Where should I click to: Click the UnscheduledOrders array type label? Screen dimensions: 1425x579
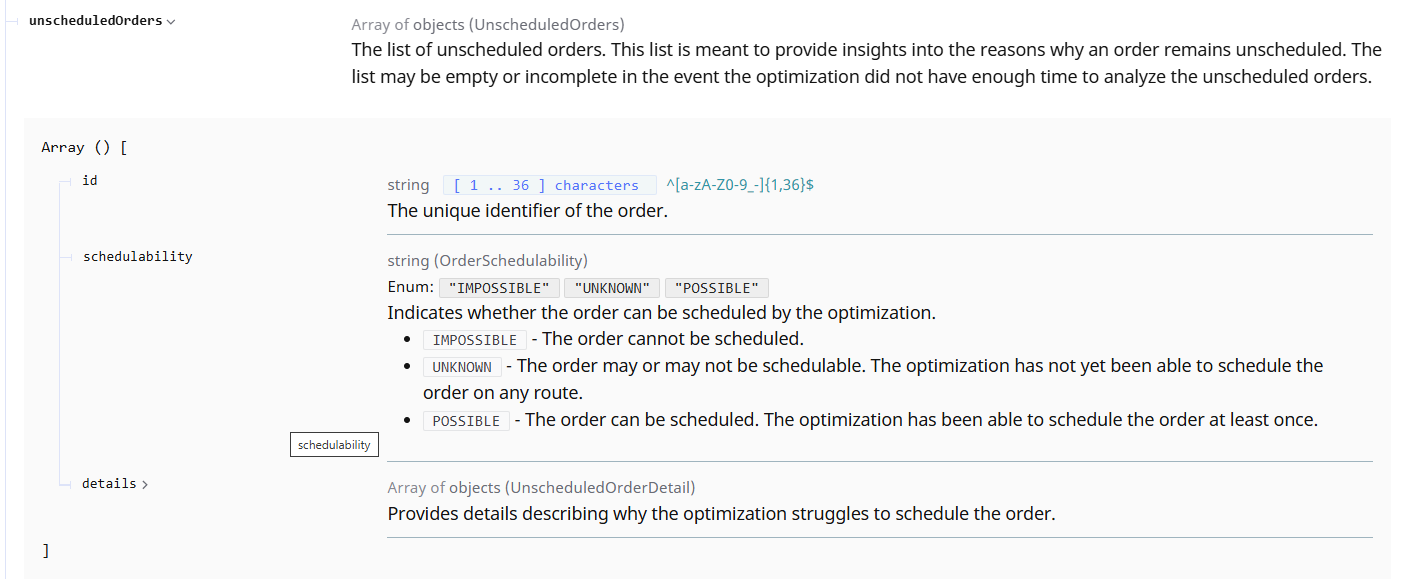[x=487, y=25]
